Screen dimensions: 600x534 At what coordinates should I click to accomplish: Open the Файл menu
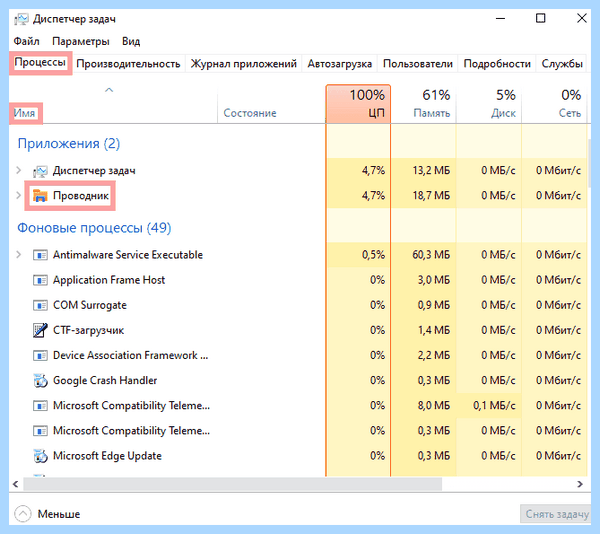click(26, 41)
